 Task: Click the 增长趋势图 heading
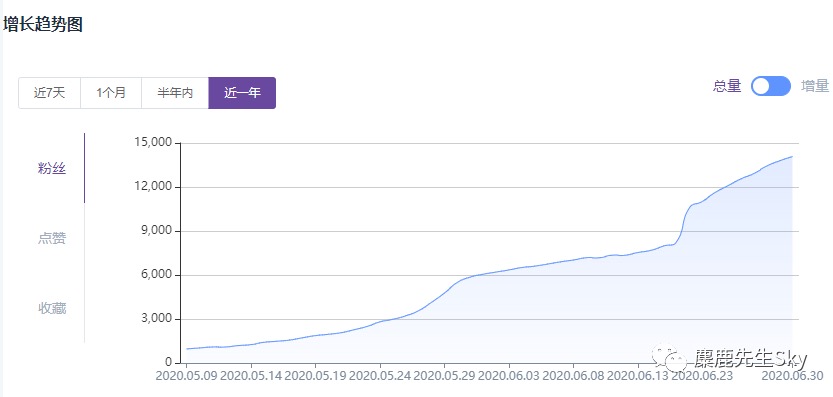43,24
